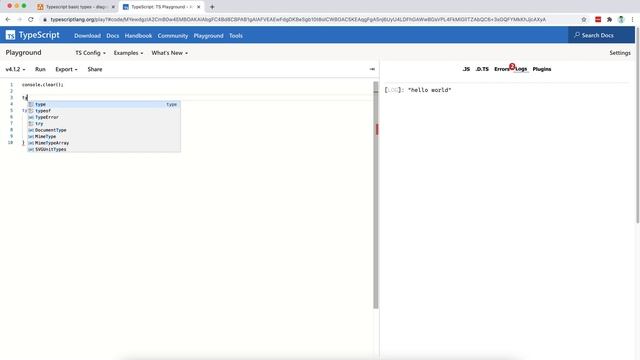Click the editor vertical scrollbar
Viewport: 640px width, 360px height.
pyautogui.click(x=376, y=195)
